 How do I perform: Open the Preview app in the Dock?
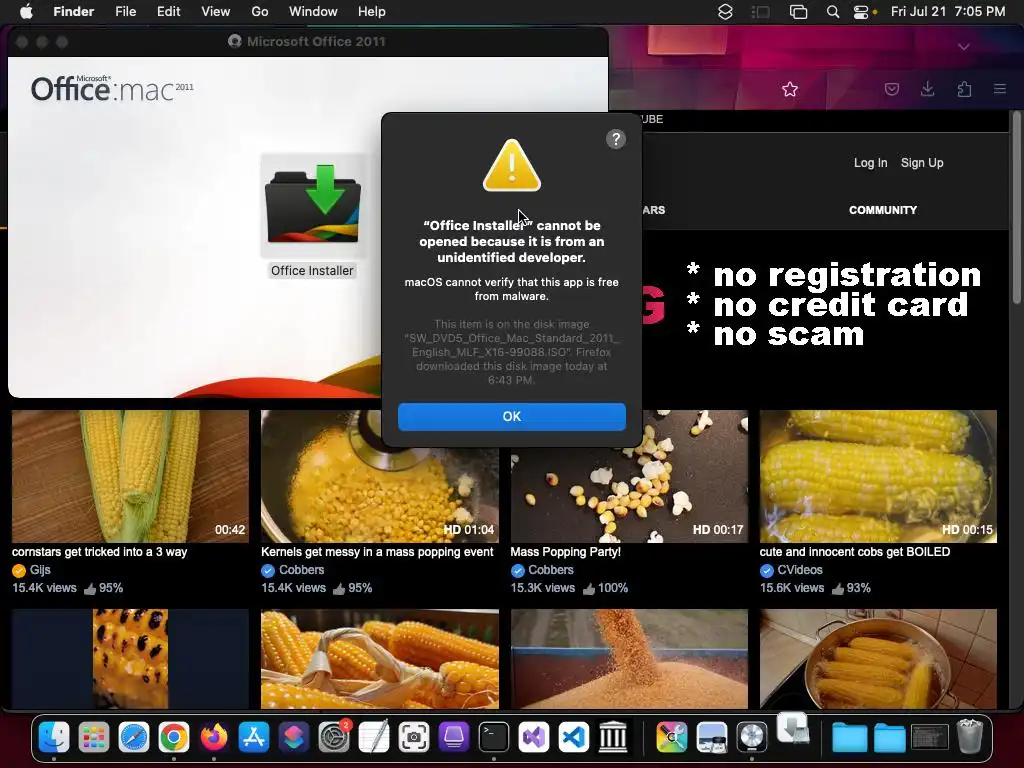[711, 737]
